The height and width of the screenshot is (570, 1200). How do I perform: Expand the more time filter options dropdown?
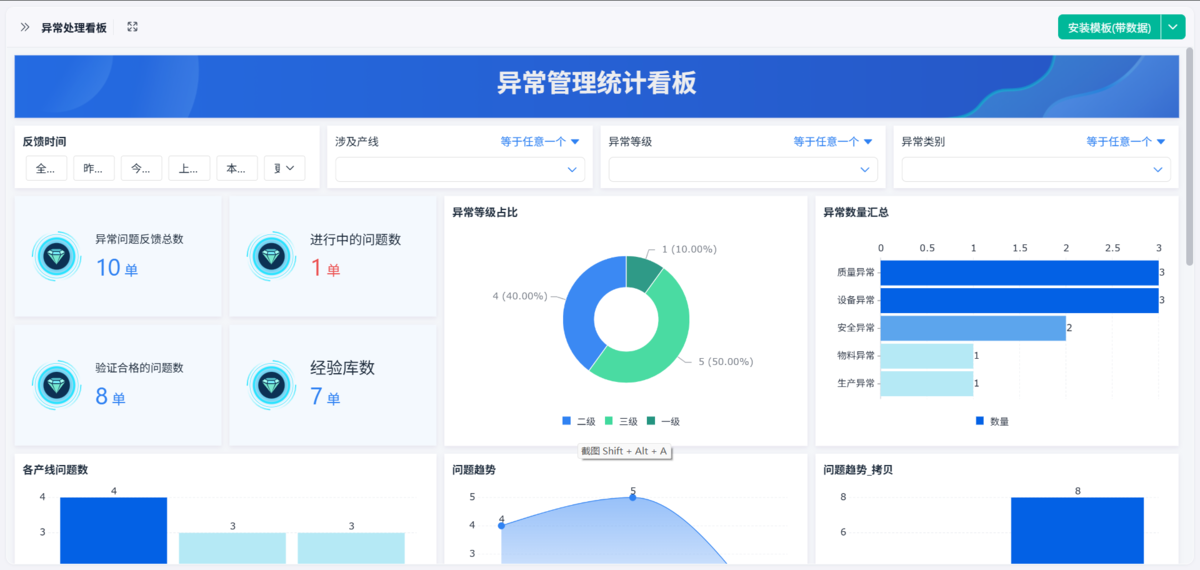point(284,168)
